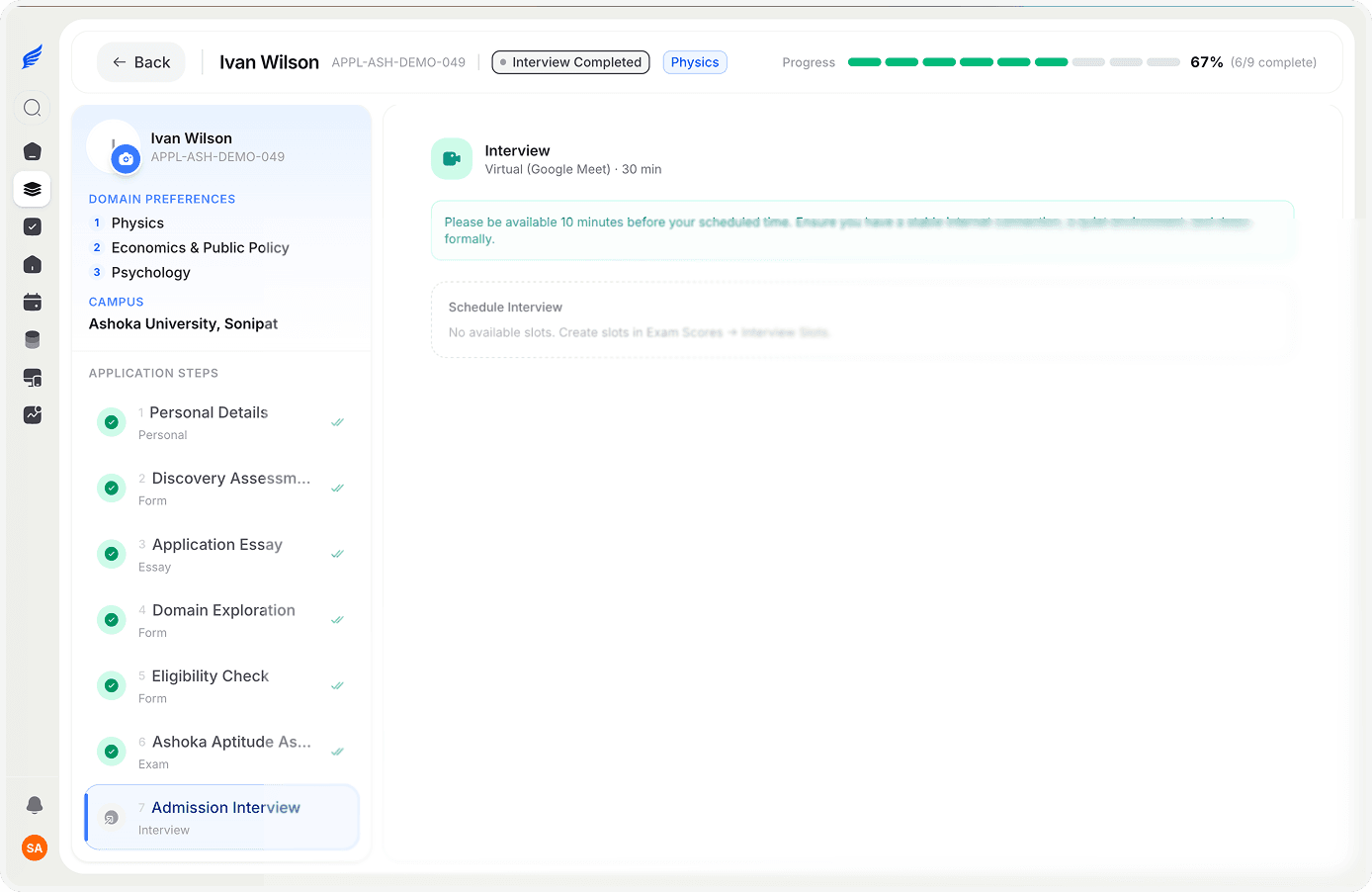
Task: Click green check circle for Eligibility Check
Action: coord(112,685)
